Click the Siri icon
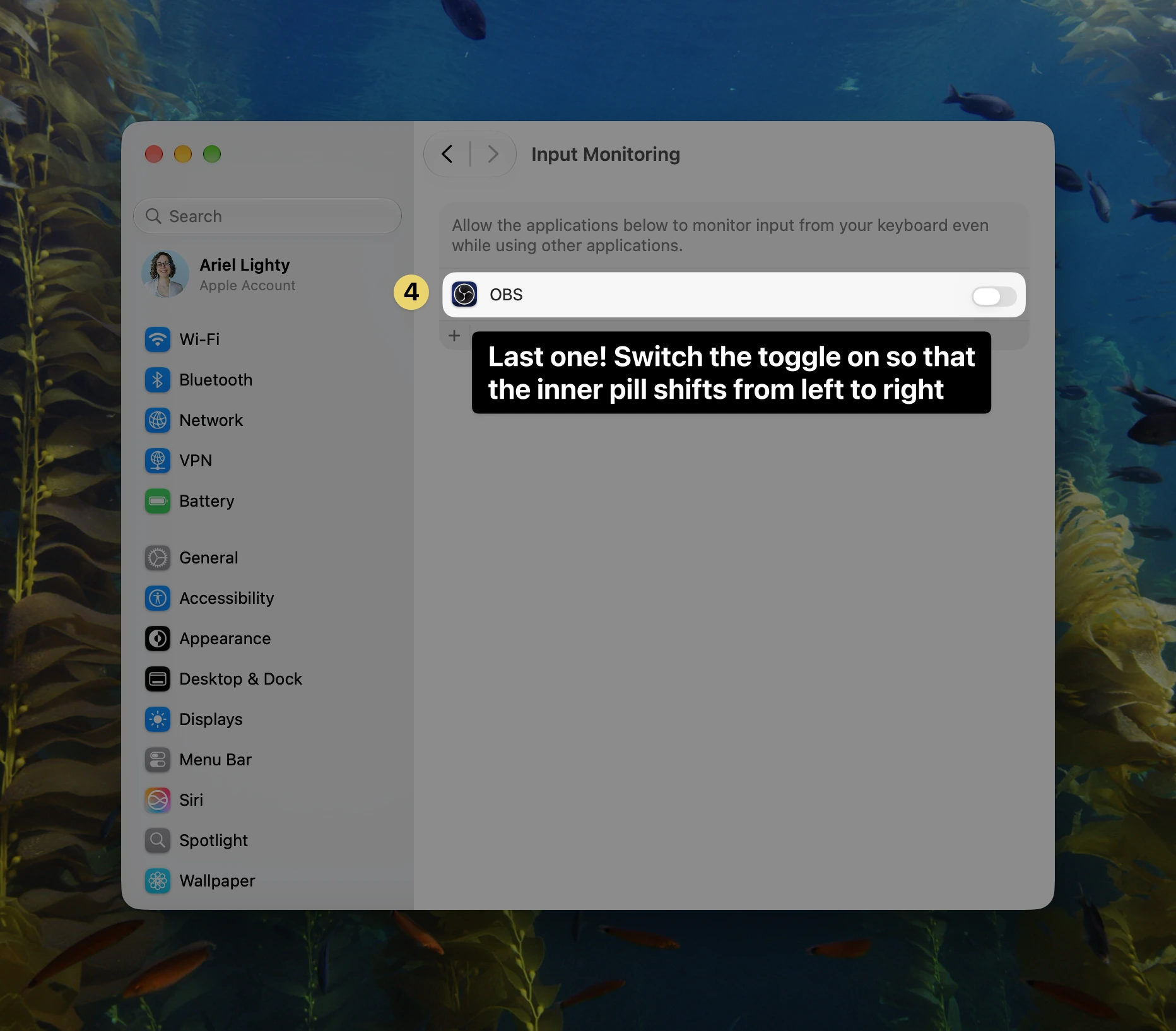 (x=158, y=800)
